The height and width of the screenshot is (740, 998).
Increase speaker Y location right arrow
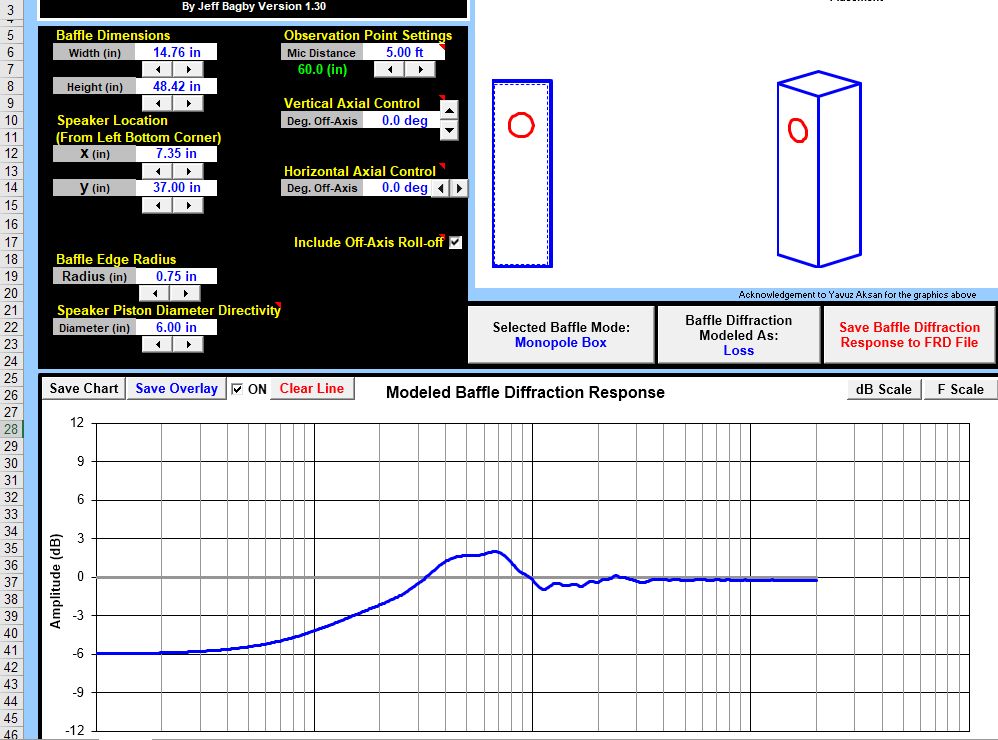(x=188, y=205)
